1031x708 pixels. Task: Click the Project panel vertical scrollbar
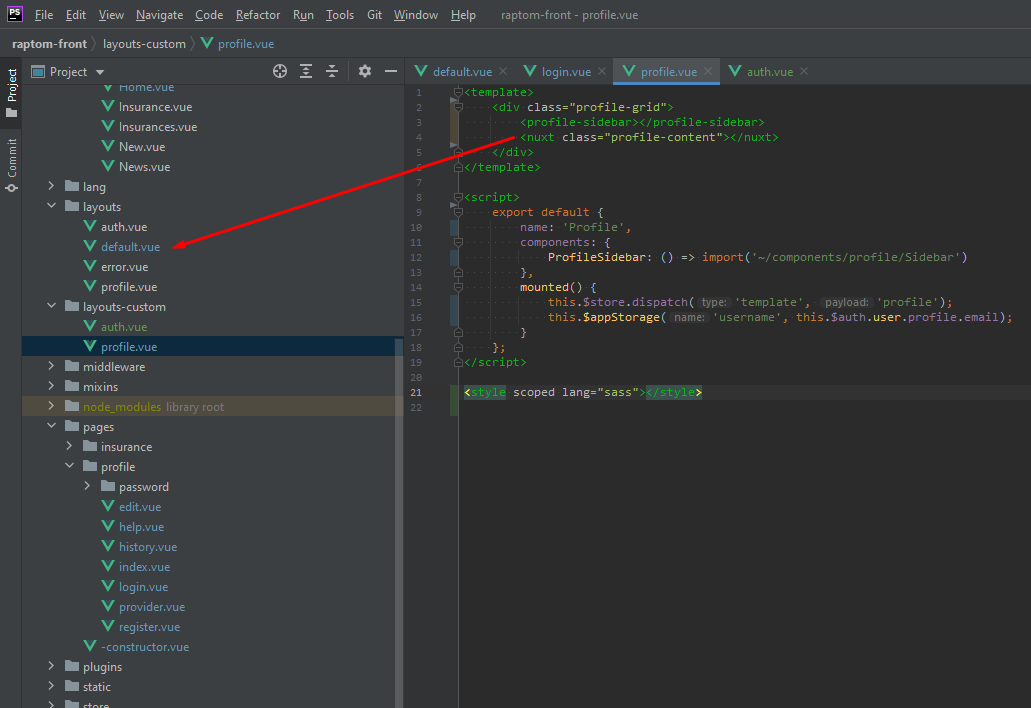pos(398,523)
